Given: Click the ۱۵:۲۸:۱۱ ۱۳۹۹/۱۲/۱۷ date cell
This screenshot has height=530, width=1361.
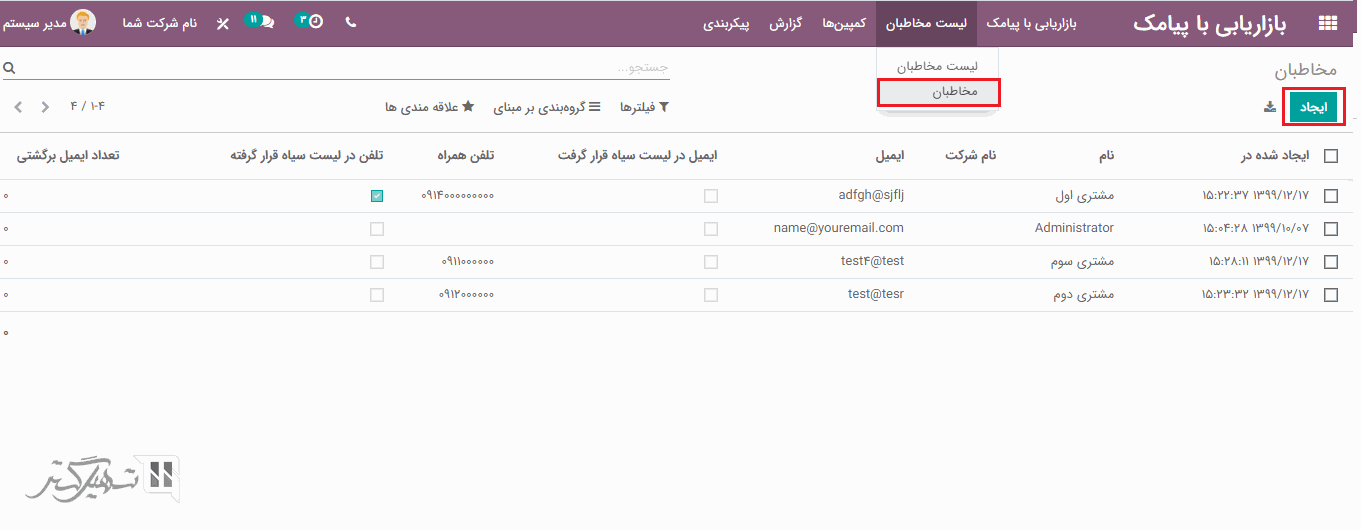Looking at the screenshot, I should tap(1258, 262).
